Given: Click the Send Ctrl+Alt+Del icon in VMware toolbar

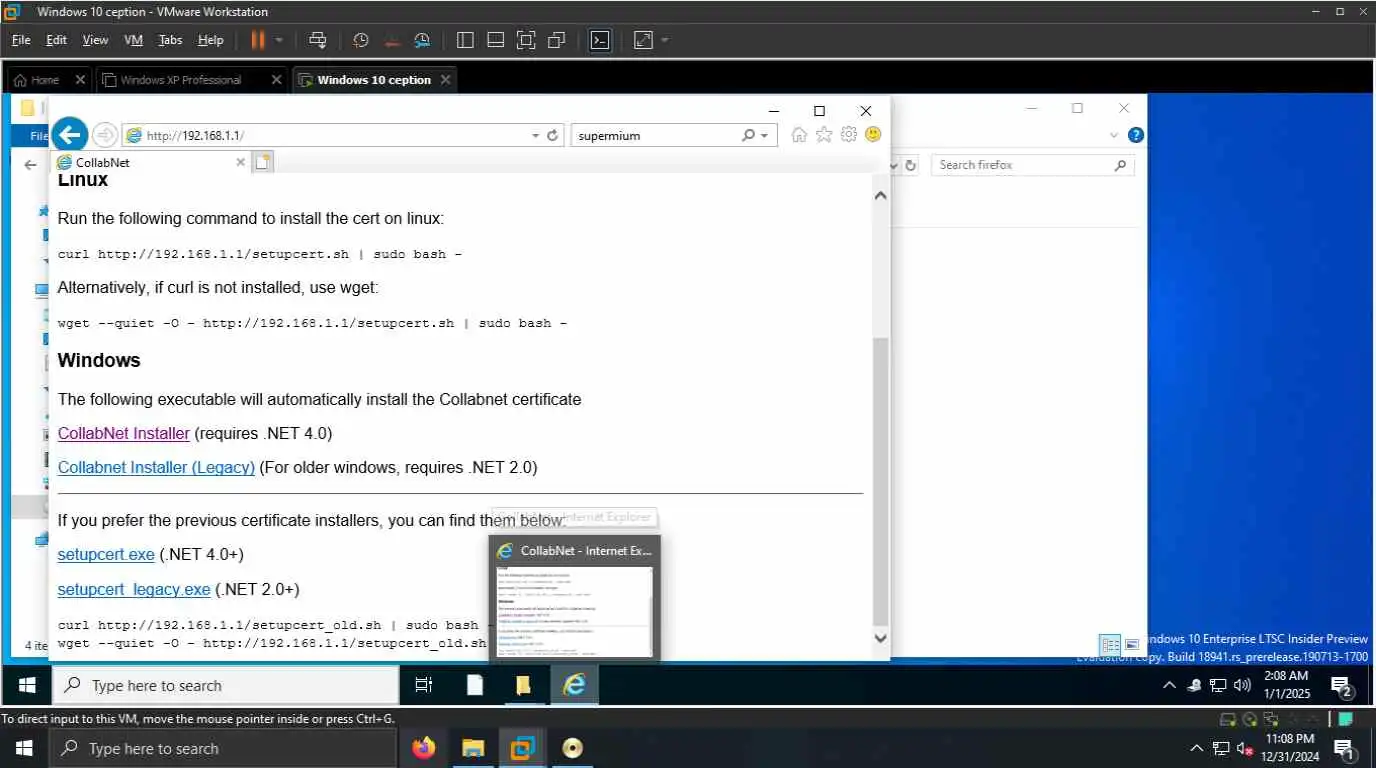Looking at the screenshot, I should pyautogui.click(x=317, y=40).
